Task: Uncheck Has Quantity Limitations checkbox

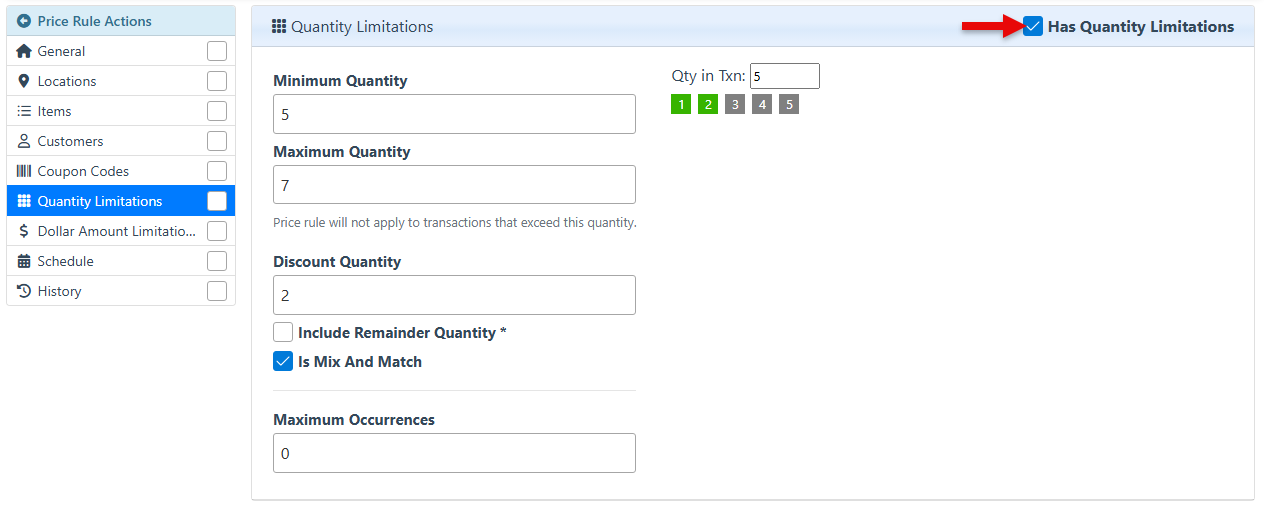Action: (1033, 27)
